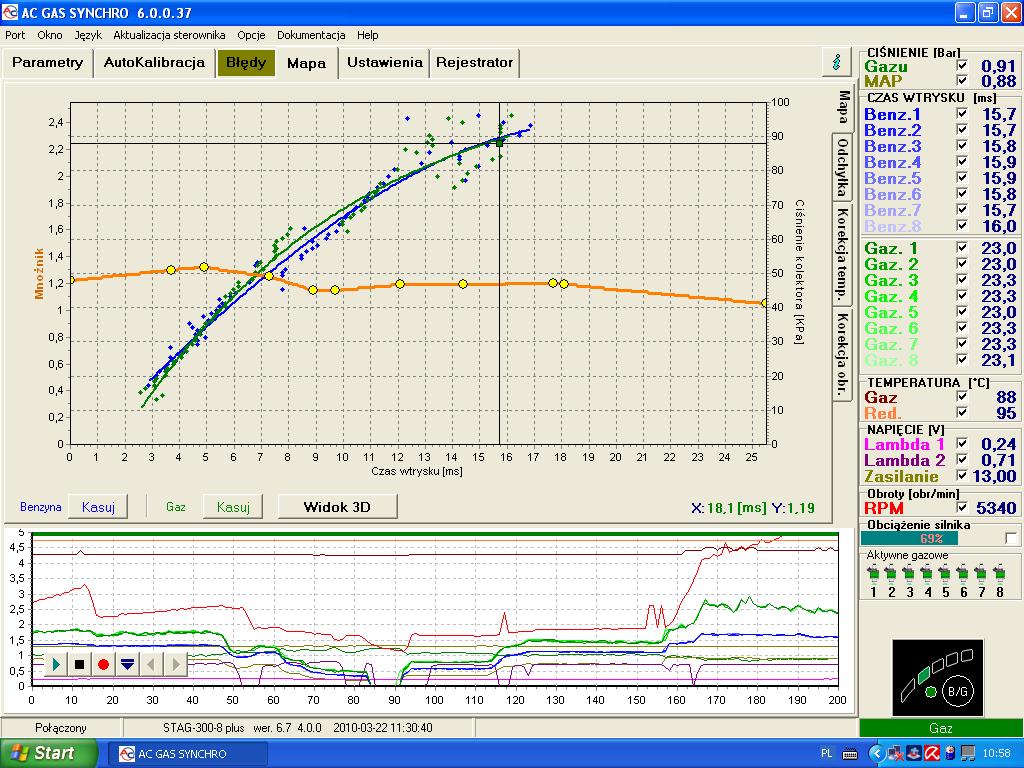Viewport: 1024px width, 768px height.
Task: Select gas injector icon number 5
Action: 946,574
